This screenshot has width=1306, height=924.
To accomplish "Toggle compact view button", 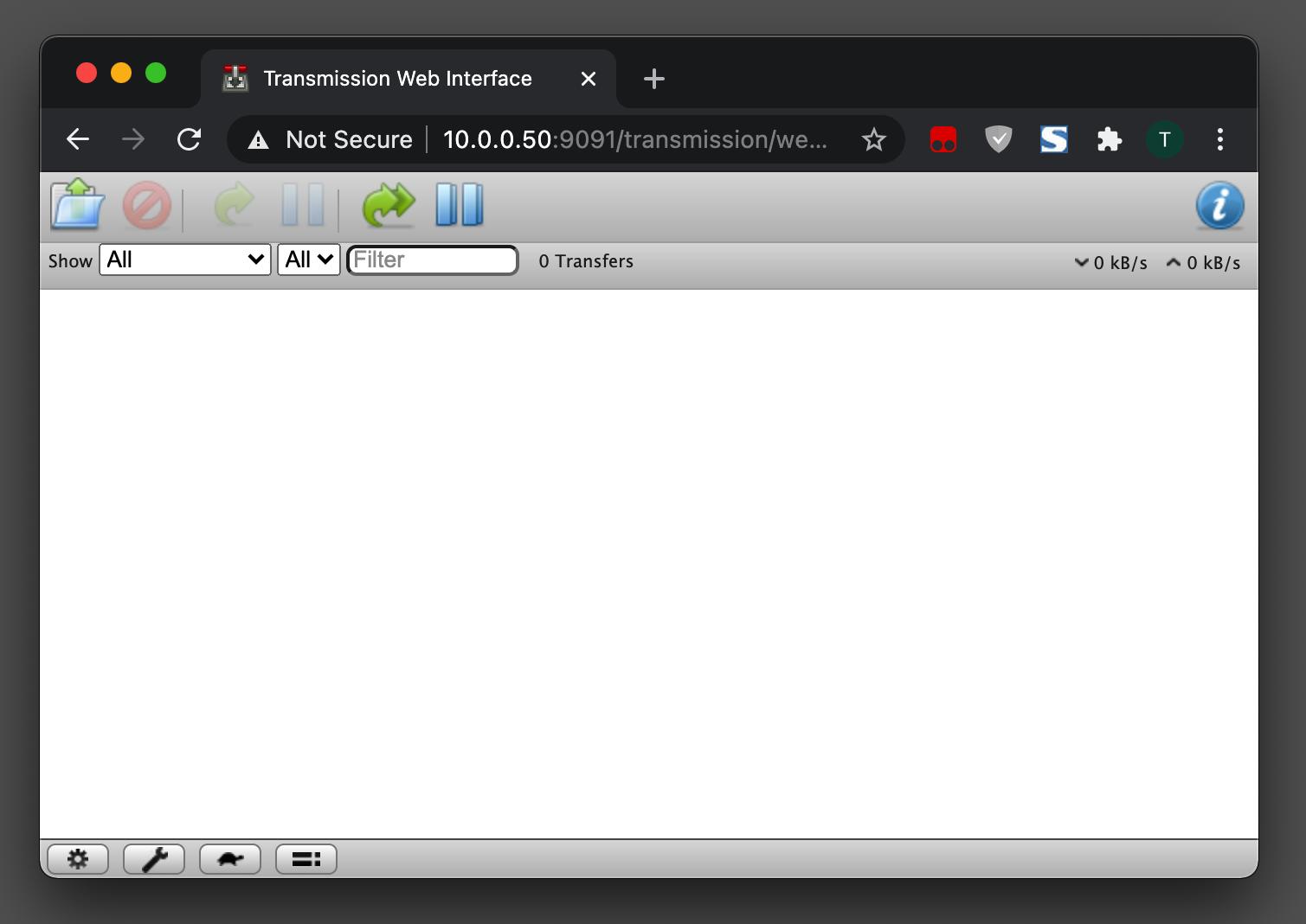I will [306, 859].
